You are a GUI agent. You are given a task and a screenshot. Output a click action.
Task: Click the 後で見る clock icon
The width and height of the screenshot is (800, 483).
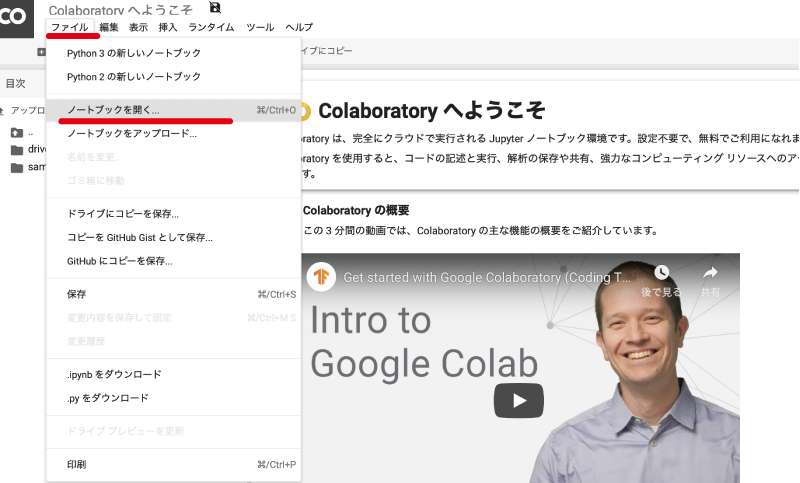tap(661, 273)
